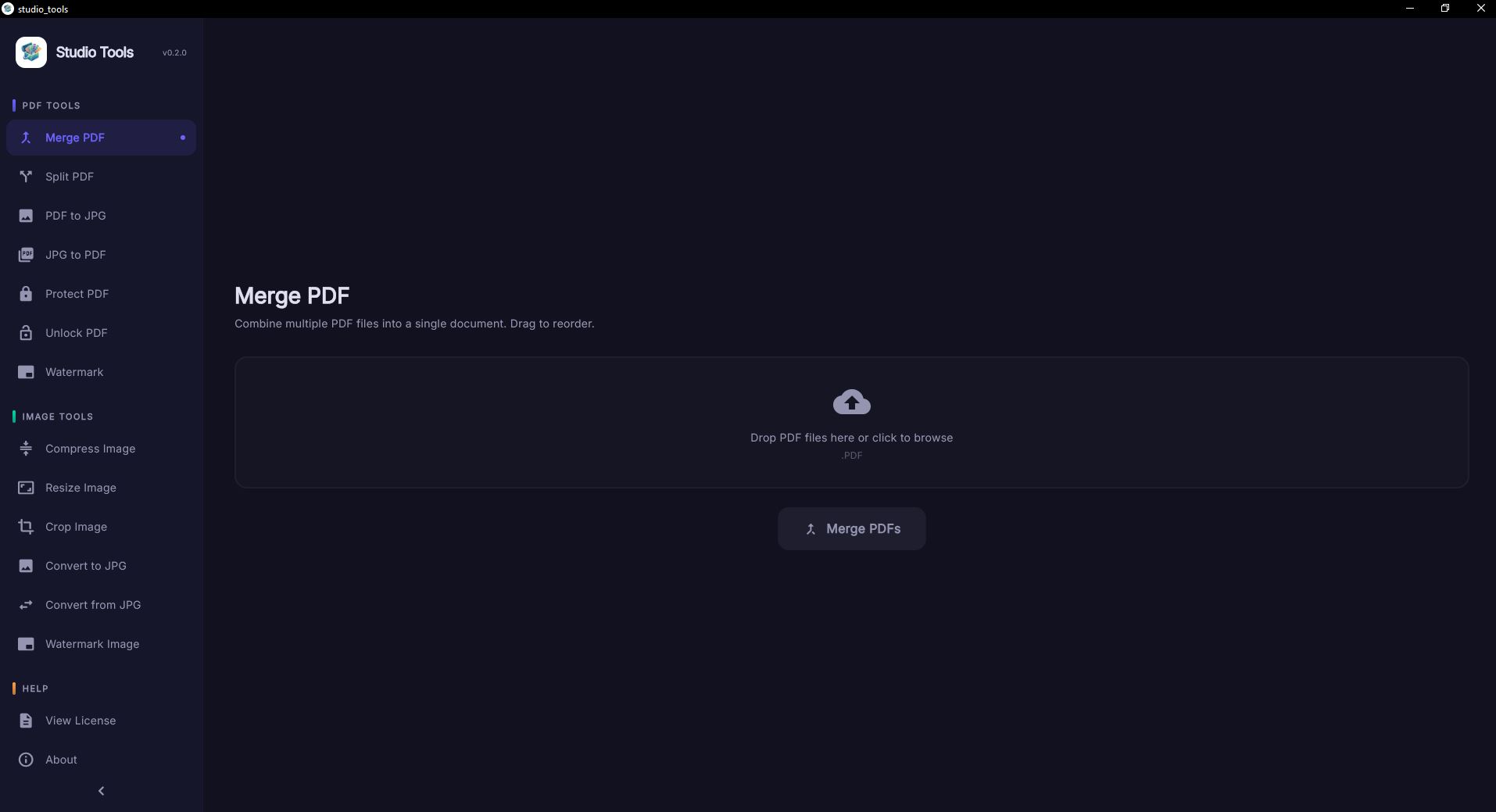Image resolution: width=1496 pixels, height=812 pixels.
Task: Click the Protect PDF lock icon
Action: coord(26,294)
